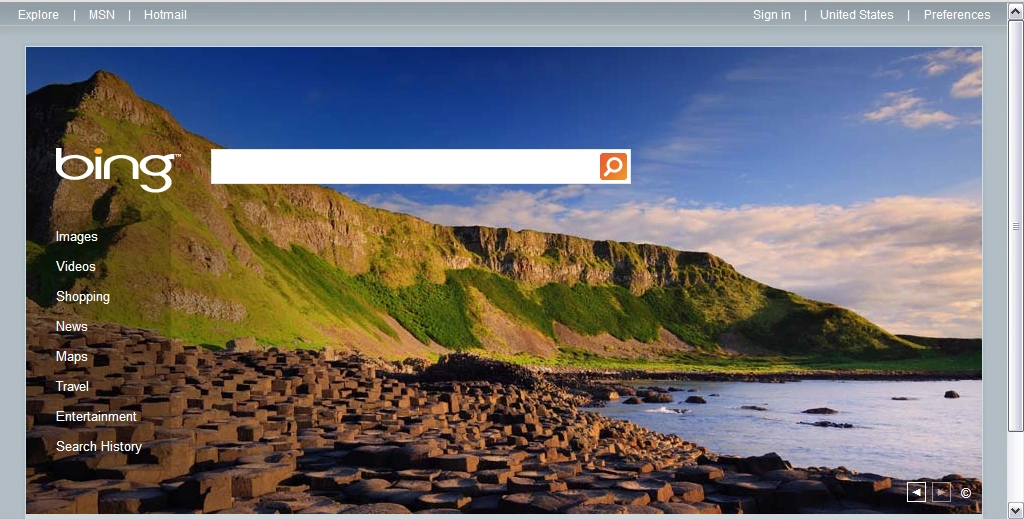Image resolution: width=1024 pixels, height=519 pixels.
Task: Click the Bing logo
Action: click(117, 168)
